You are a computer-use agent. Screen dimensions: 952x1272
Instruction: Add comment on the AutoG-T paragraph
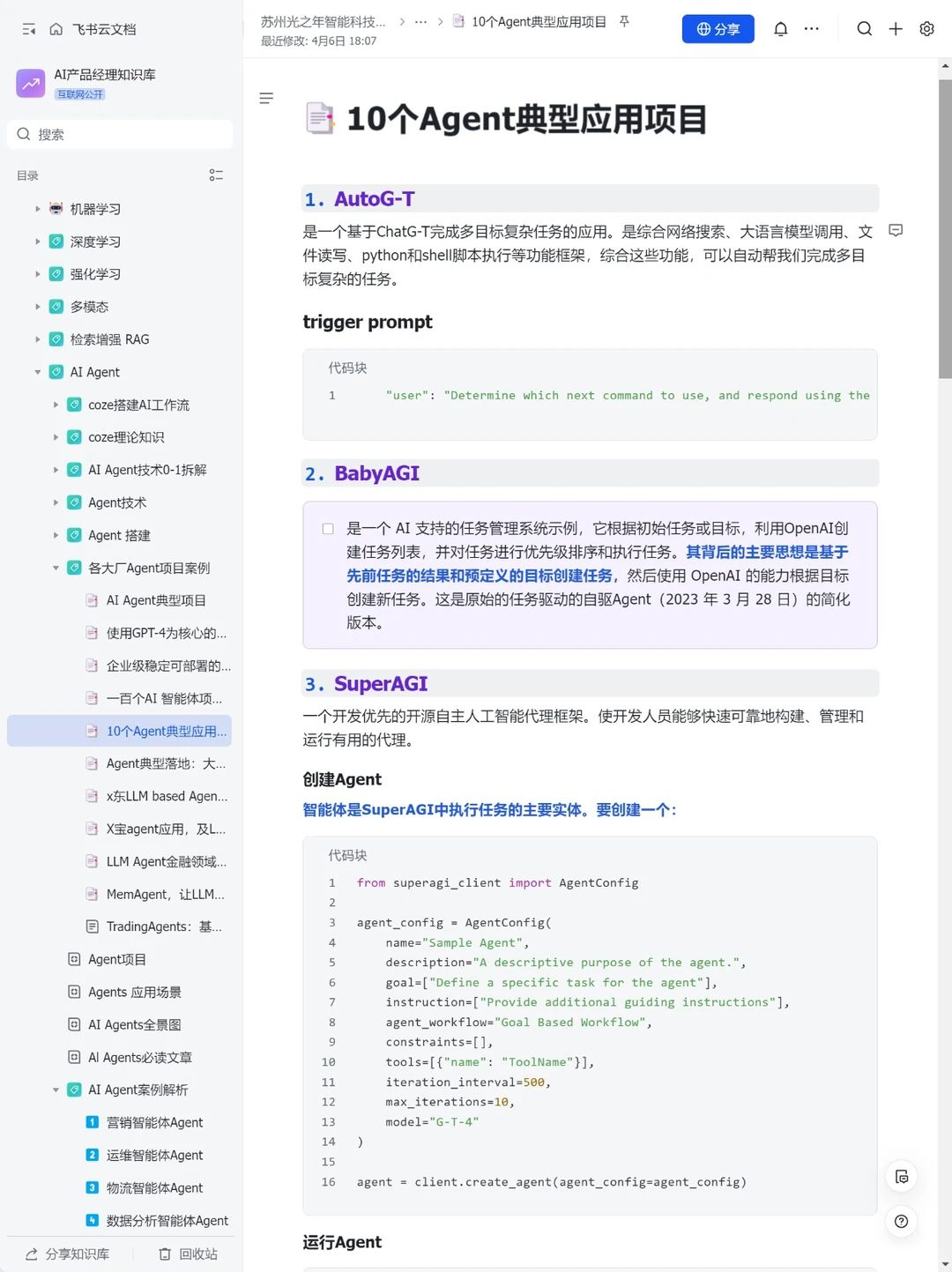(896, 231)
